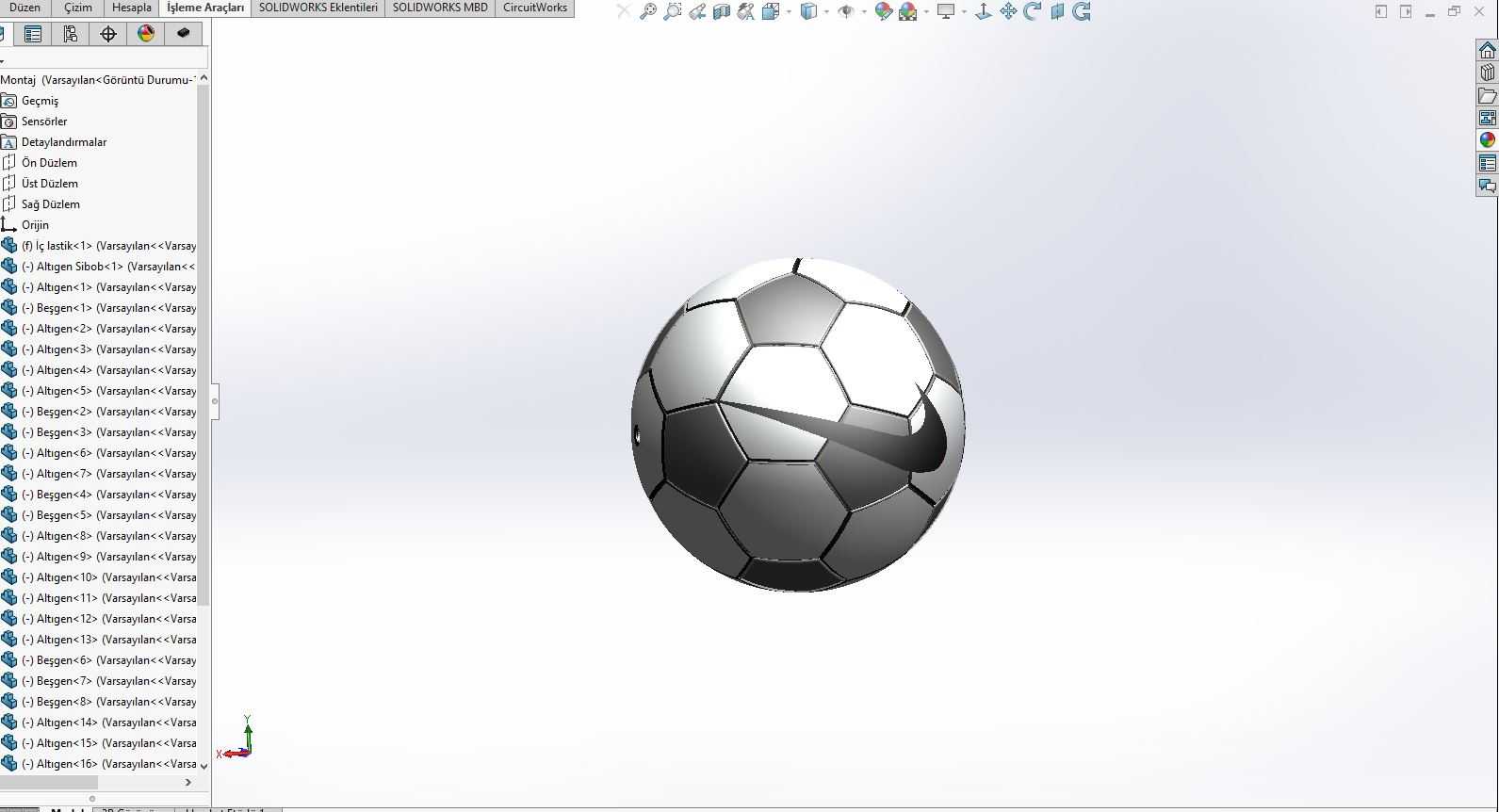Click the Display Style cube icon
The width and height of the screenshot is (1499, 812).
tap(807, 11)
